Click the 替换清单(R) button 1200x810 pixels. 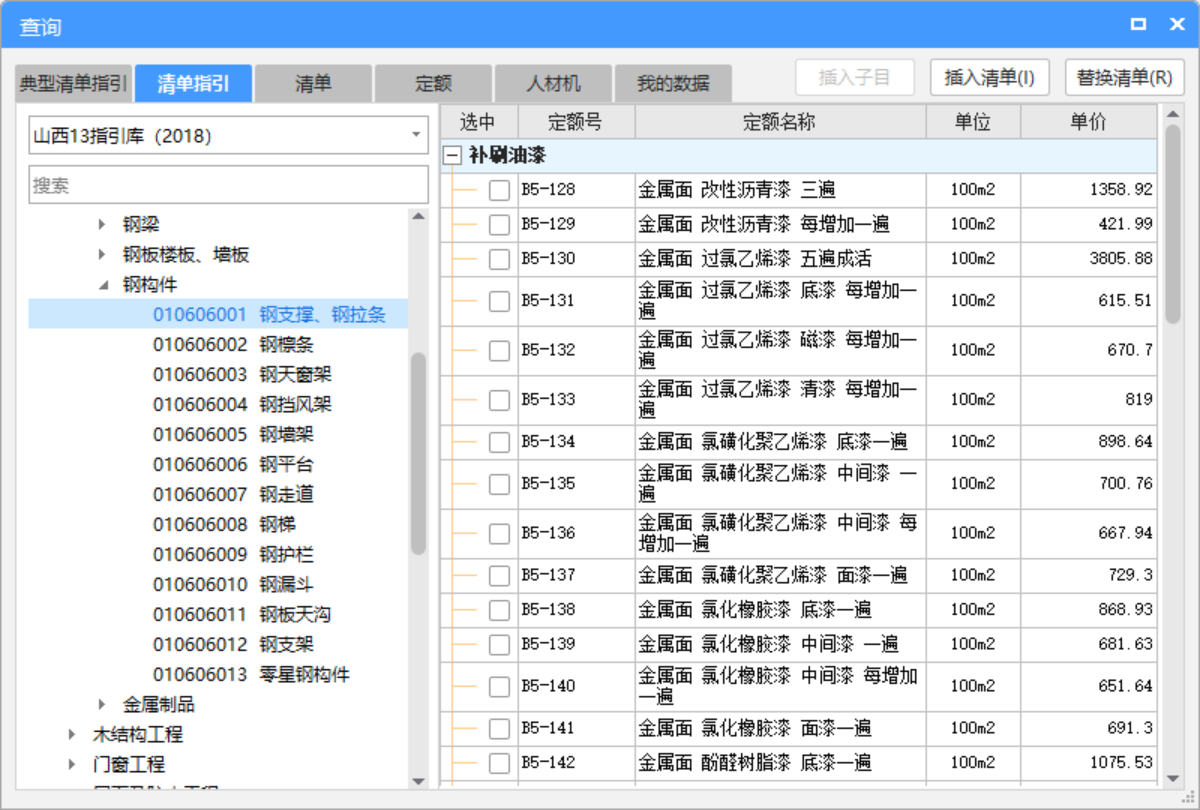(x=1124, y=78)
